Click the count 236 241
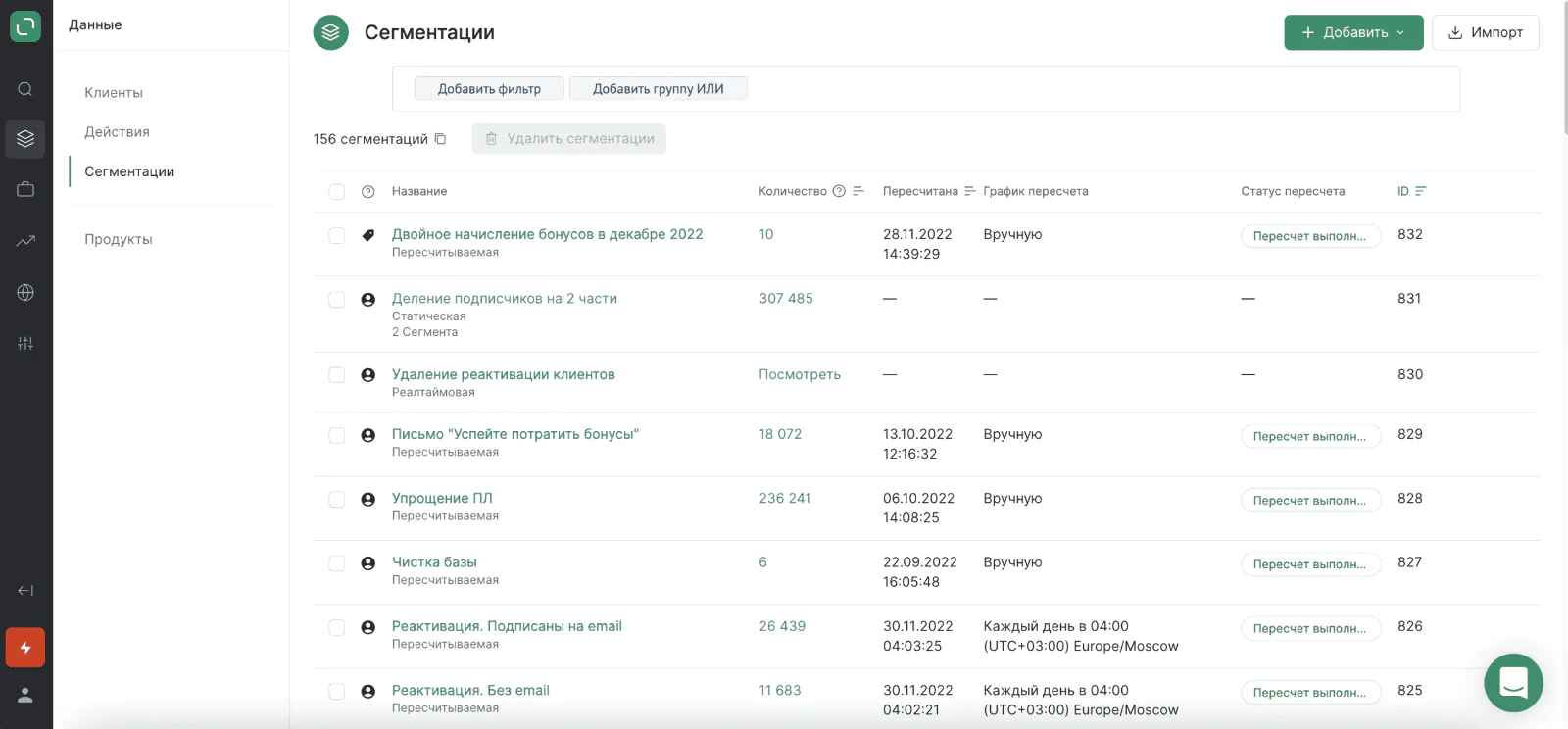Viewport: 1568px width, 729px height. 785,498
